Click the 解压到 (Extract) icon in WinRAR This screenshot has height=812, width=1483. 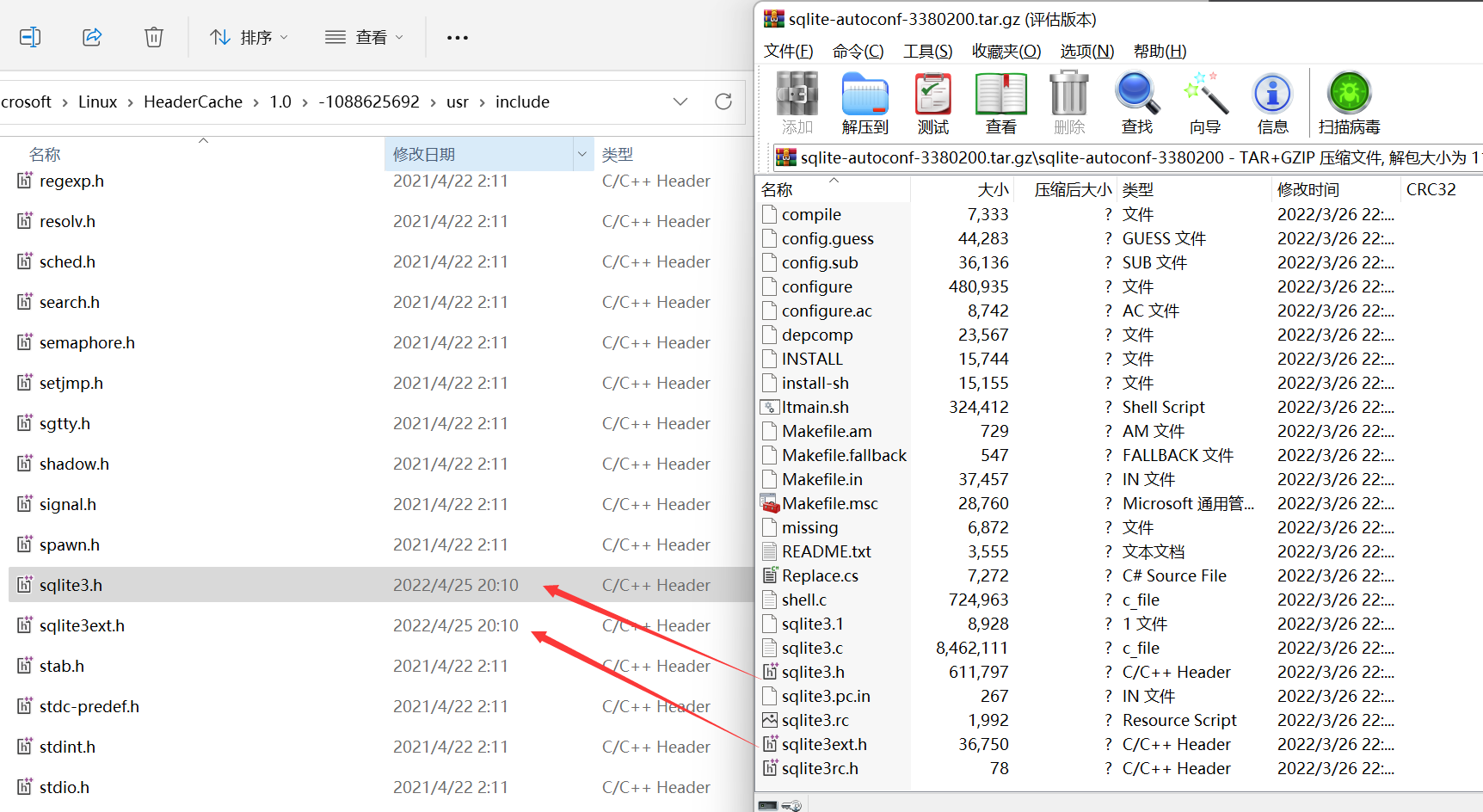(x=864, y=101)
